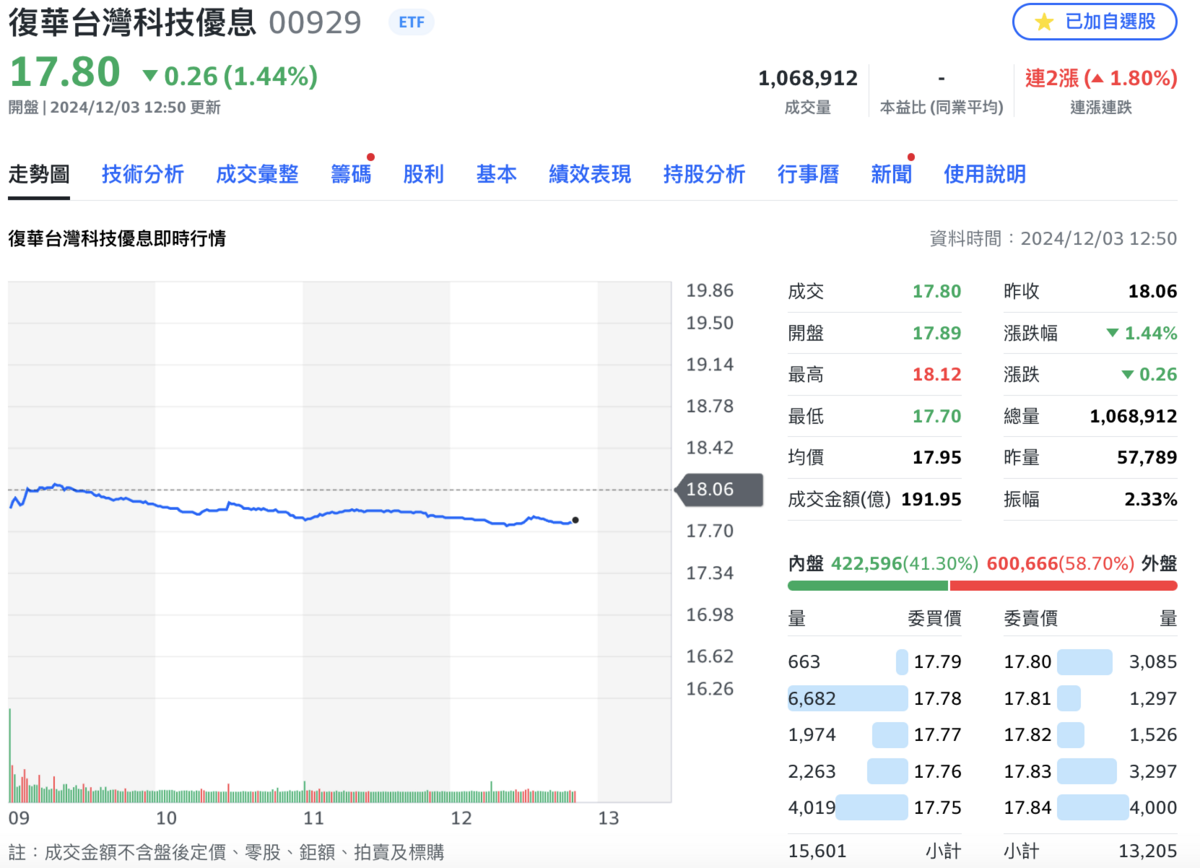Viewport: 1200px width, 868px height.
Task: Open the 走勢圖 tab
Action: (x=39, y=174)
